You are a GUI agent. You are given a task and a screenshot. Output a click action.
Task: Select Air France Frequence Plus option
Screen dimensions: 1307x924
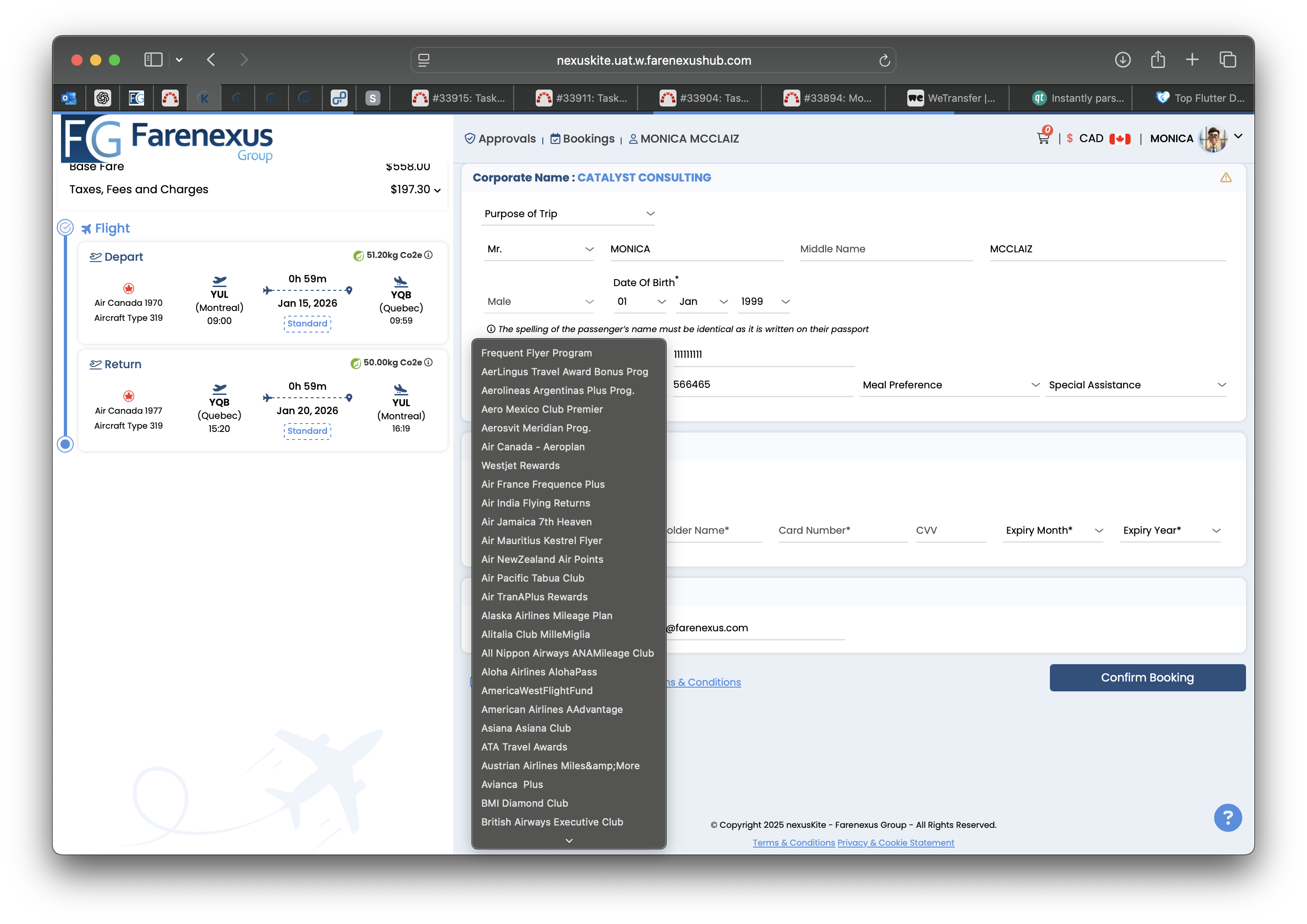point(569,484)
